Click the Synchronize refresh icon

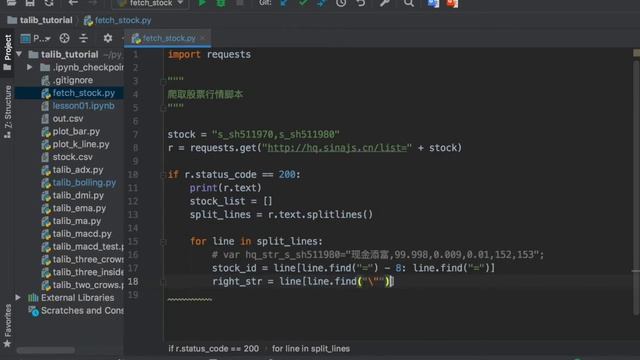point(49,3)
